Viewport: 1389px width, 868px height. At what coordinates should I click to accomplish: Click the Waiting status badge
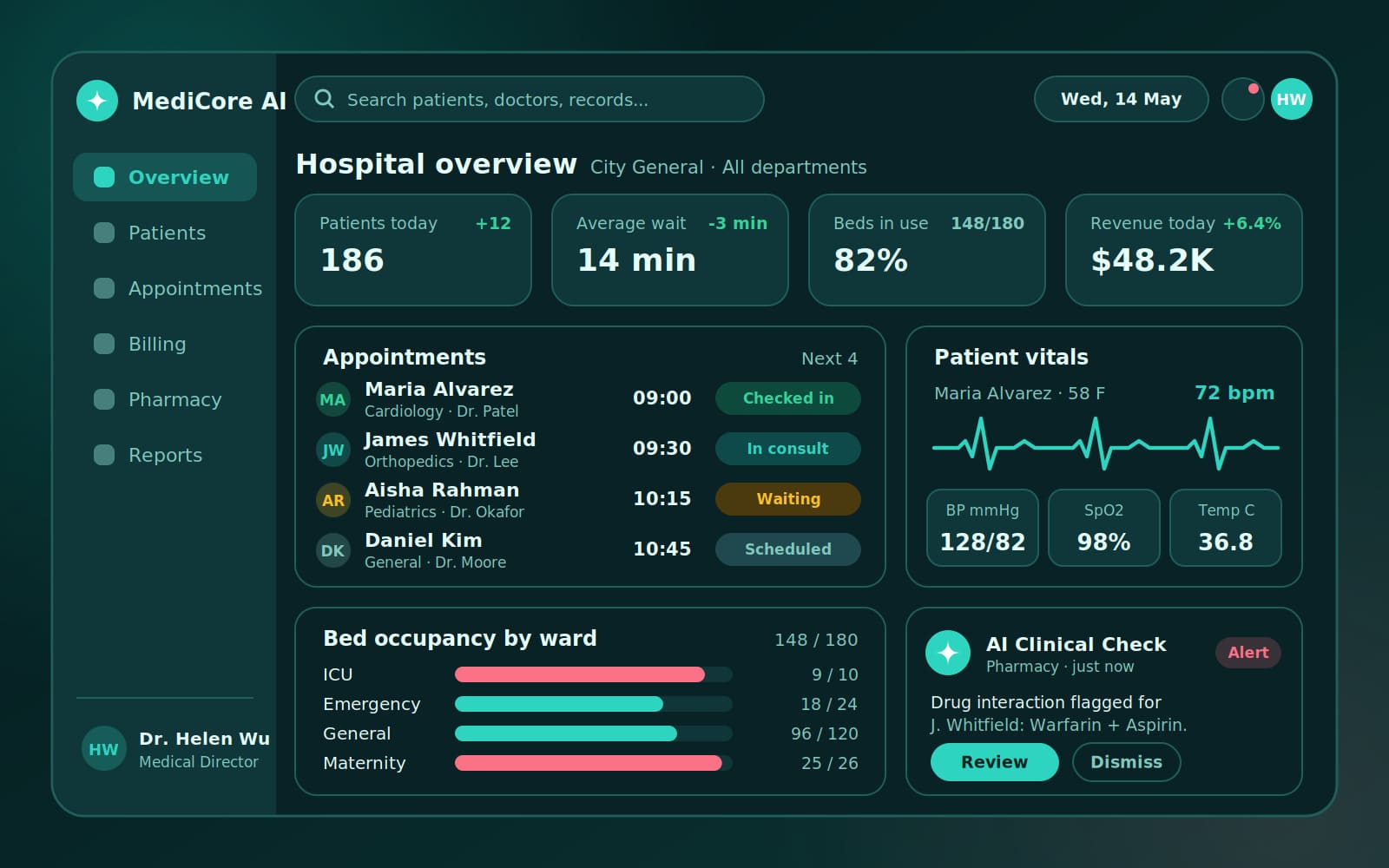click(787, 499)
